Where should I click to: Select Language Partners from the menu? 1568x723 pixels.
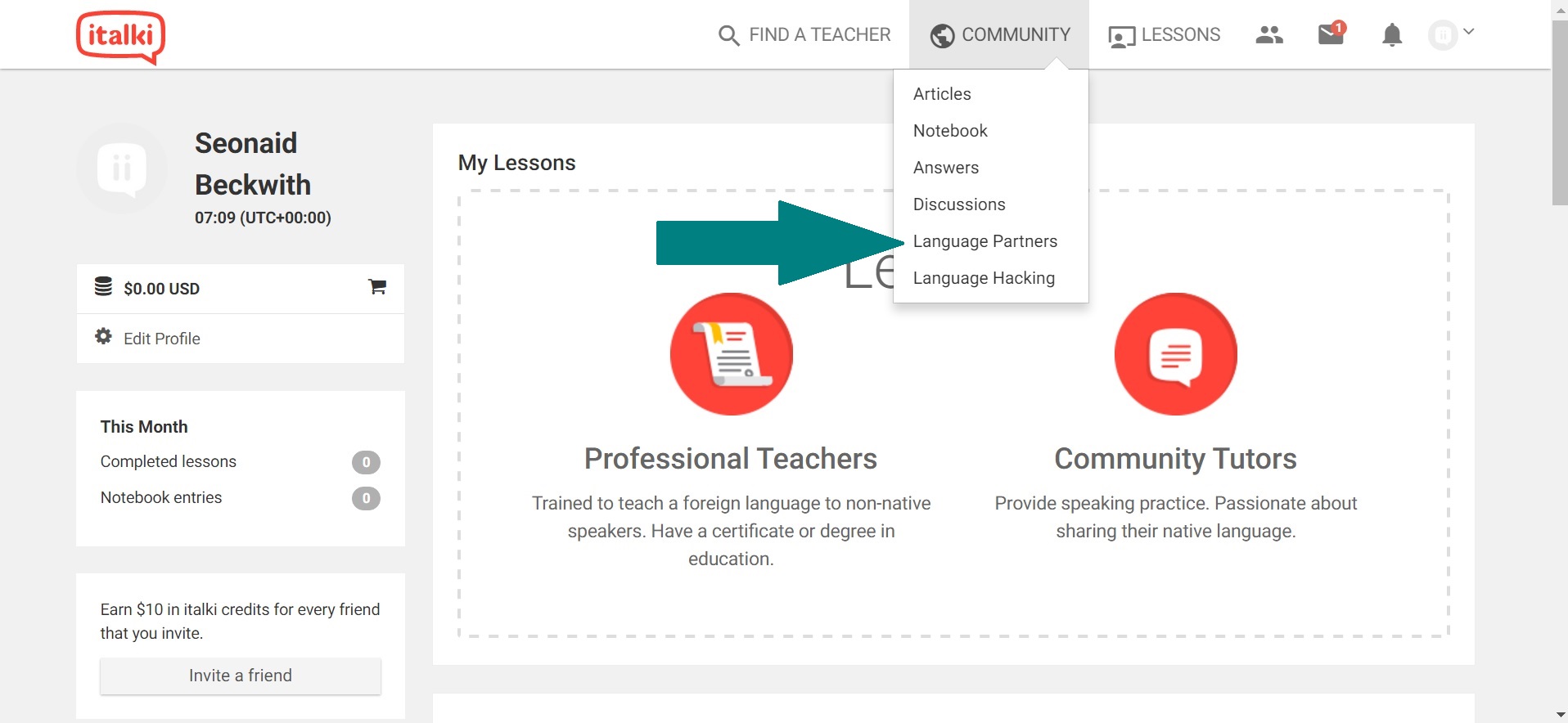pyautogui.click(x=985, y=241)
